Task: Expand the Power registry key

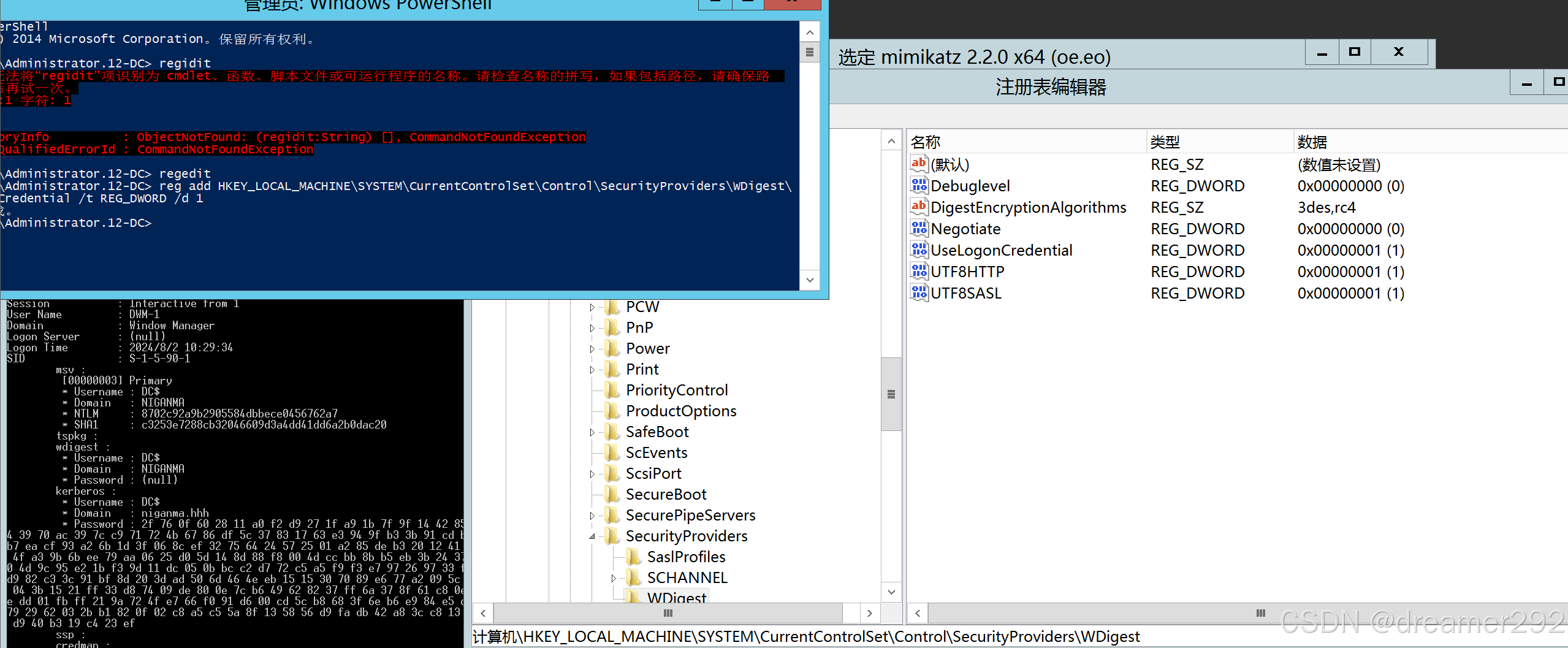Action: (592, 349)
